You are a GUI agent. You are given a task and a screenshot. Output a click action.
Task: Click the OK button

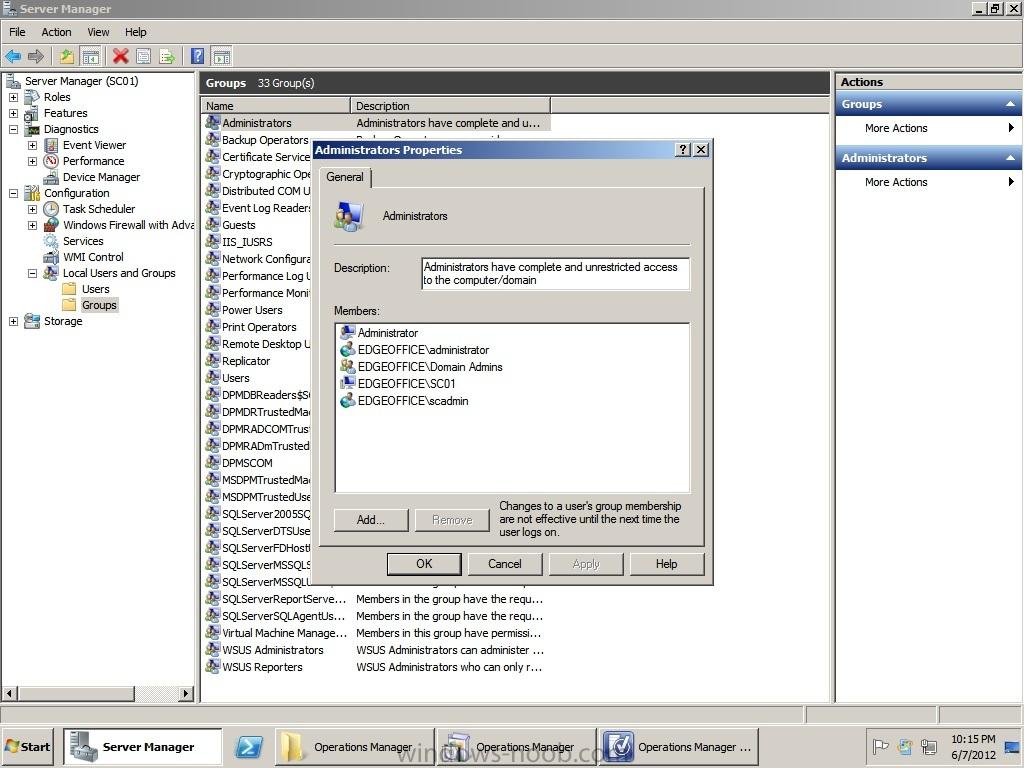click(424, 564)
